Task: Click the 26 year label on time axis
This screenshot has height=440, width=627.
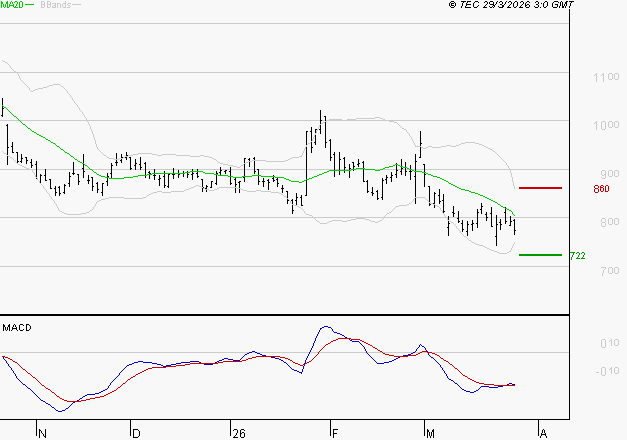Action: (239, 434)
